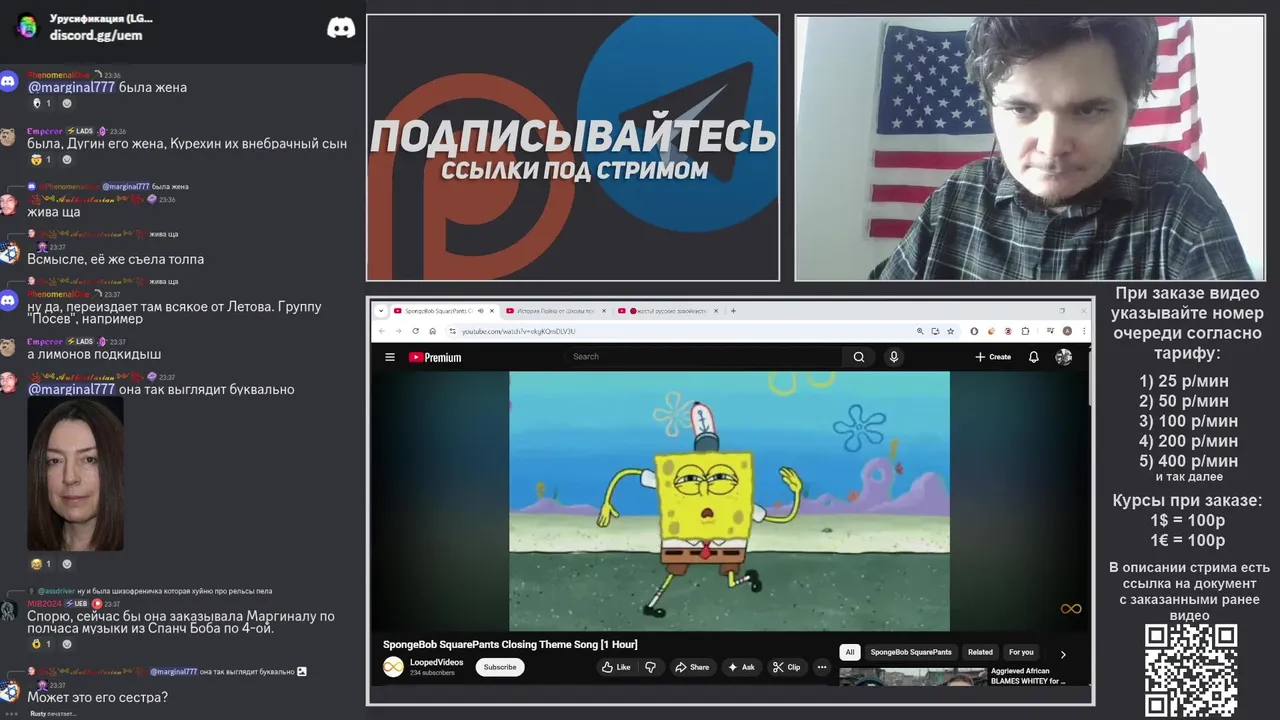Viewport: 1280px width, 720px height.
Task: Select the SpongeBob SquarePants tab in browser
Action: (443, 311)
